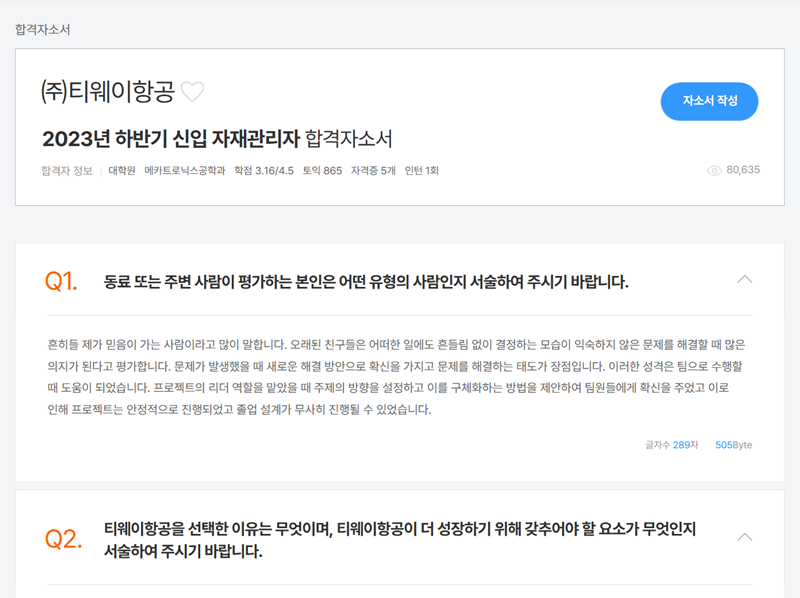Open the (주)티웨이항공 company title

click(x=108, y=92)
